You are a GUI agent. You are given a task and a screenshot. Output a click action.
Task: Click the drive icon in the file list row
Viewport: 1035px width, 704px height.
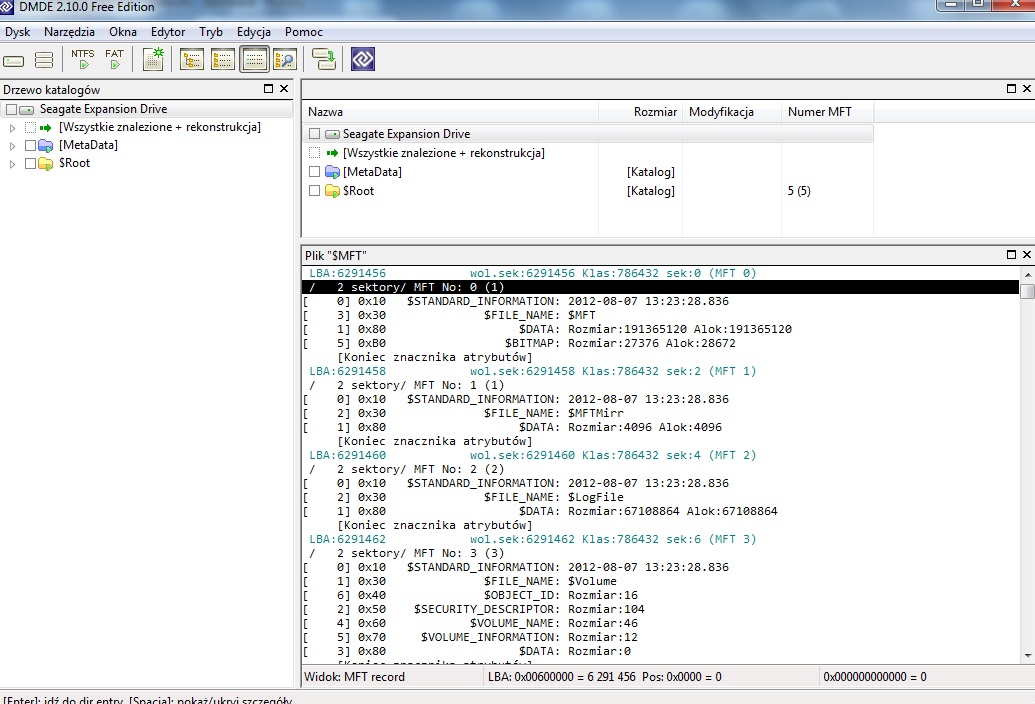[x=333, y=134]
